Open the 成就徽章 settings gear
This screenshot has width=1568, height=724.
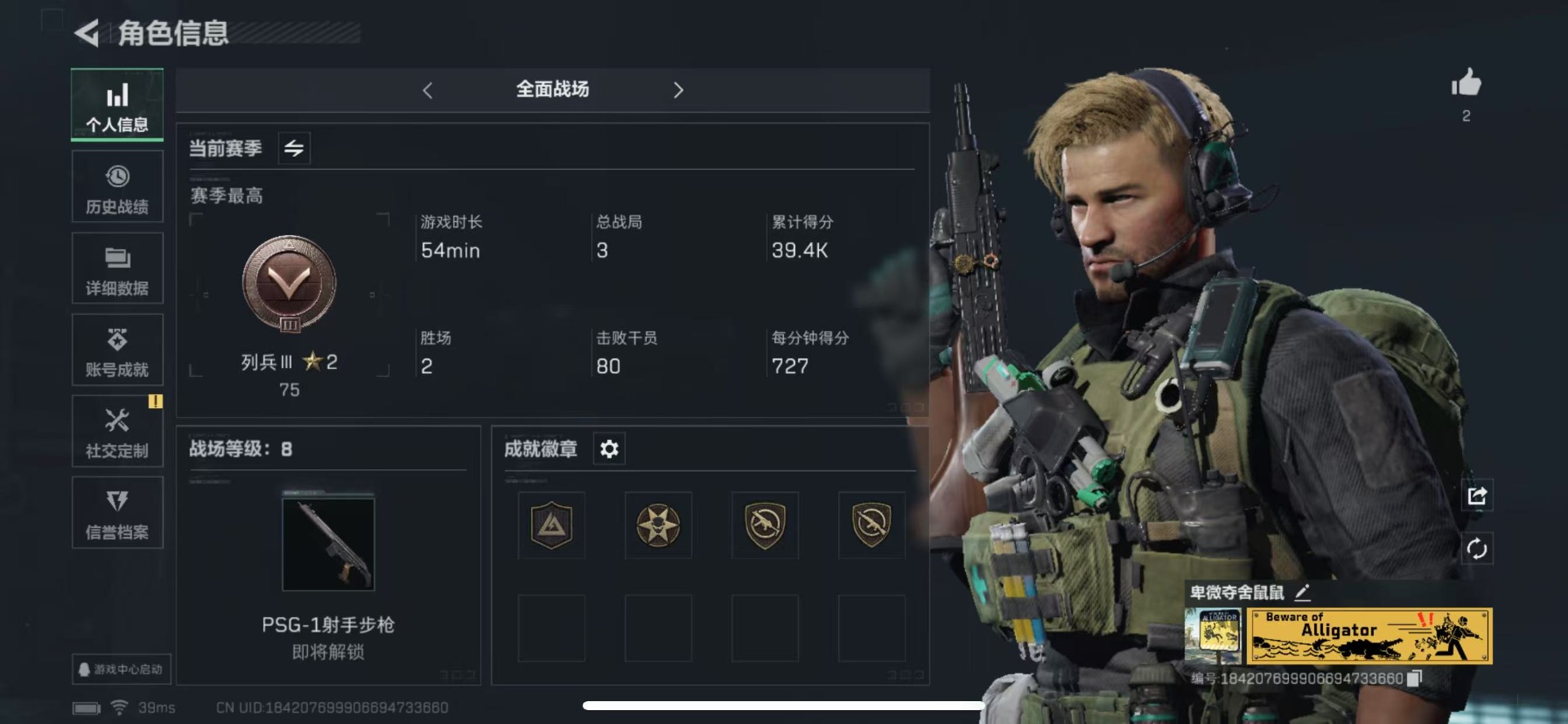pos(609,449)
